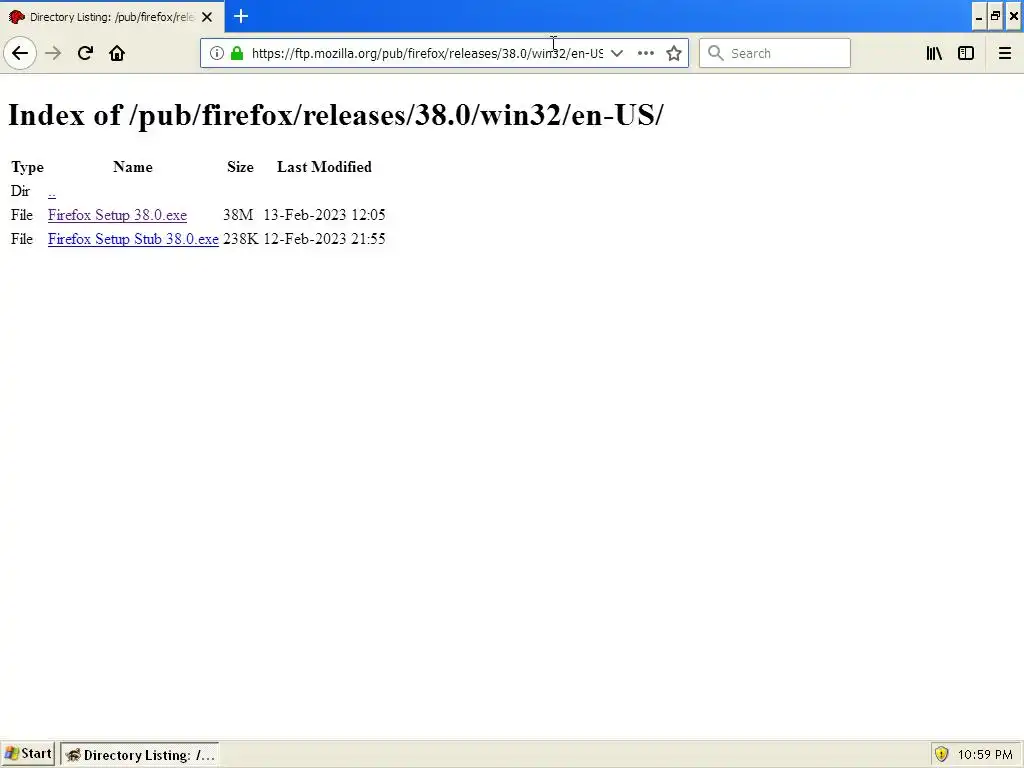Open the hamburger application menu
Image resolution: width=1024 pixels, height=768 pixels.
tap(1004, 53)
